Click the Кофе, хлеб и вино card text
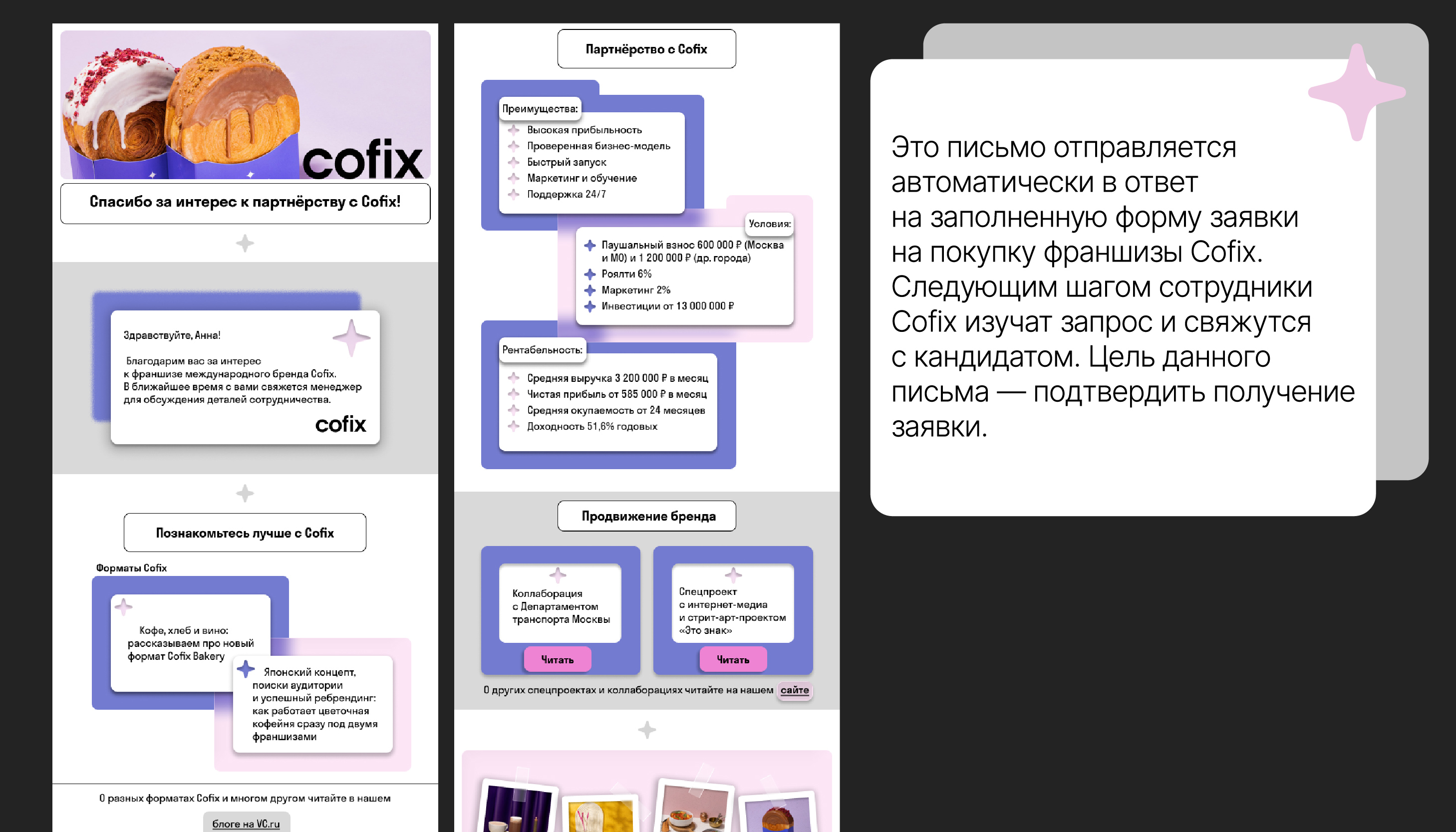 pos(190,643)
